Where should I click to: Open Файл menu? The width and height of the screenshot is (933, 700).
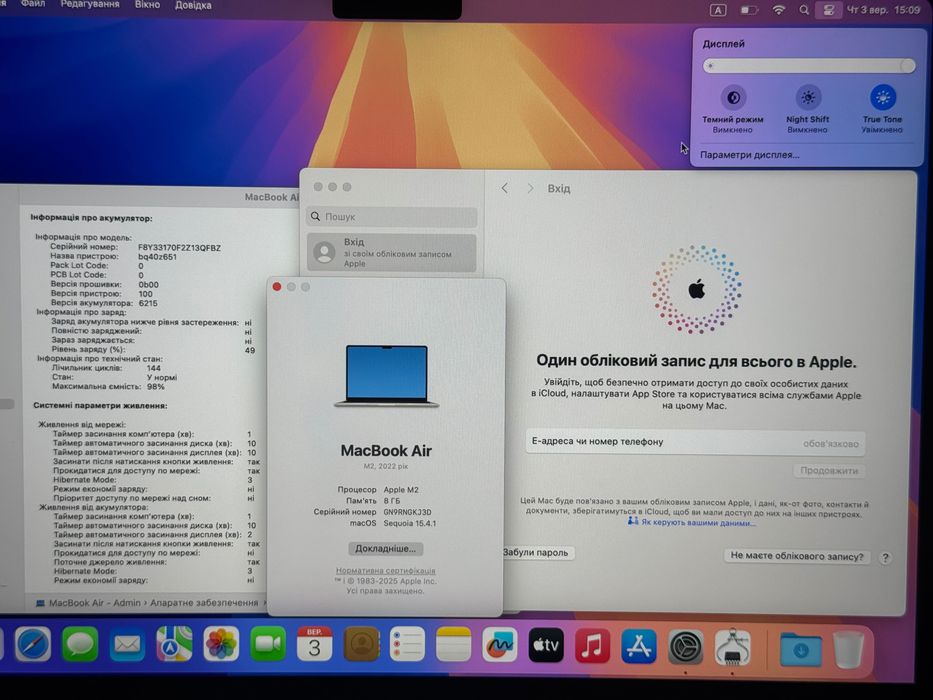(33, 5)
